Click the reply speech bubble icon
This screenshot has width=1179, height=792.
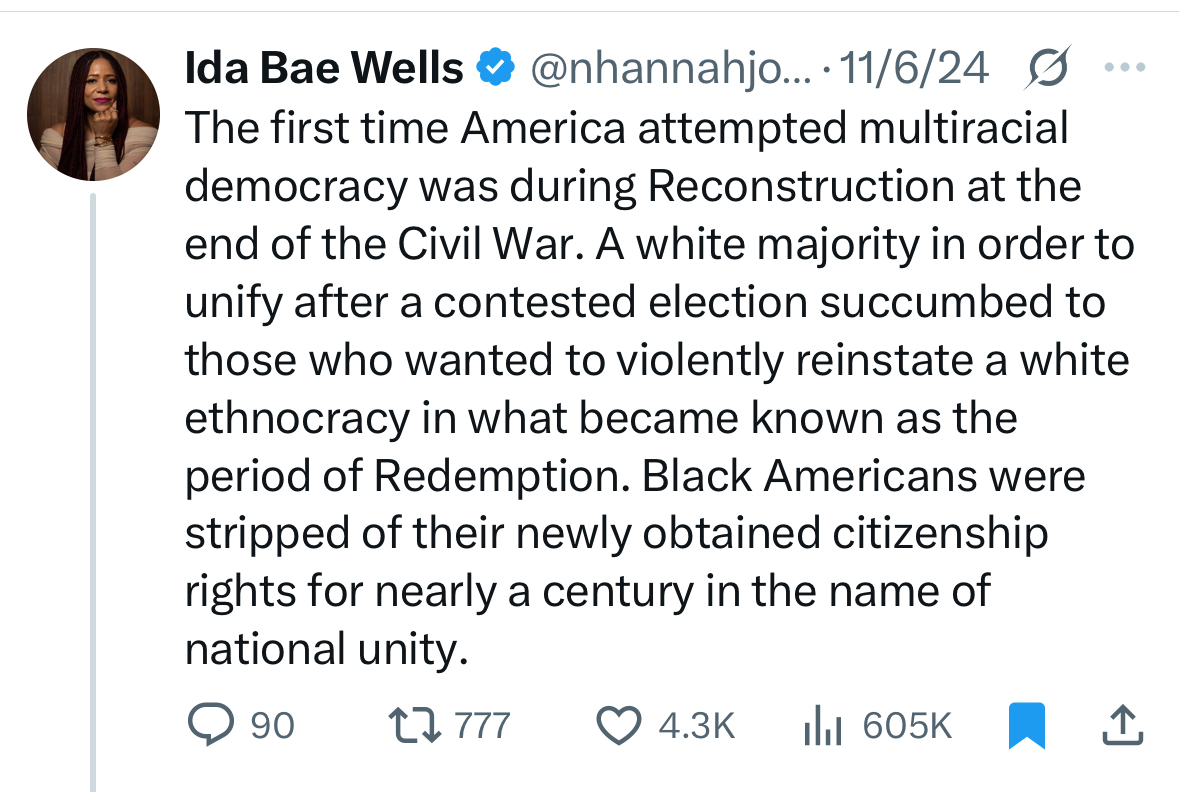(x=208, y=725)
